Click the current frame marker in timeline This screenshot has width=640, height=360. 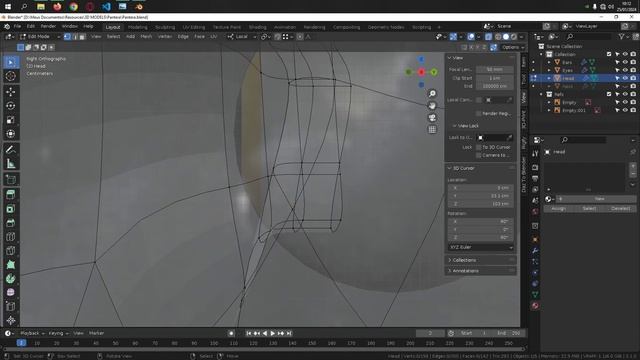pos(21,343)
